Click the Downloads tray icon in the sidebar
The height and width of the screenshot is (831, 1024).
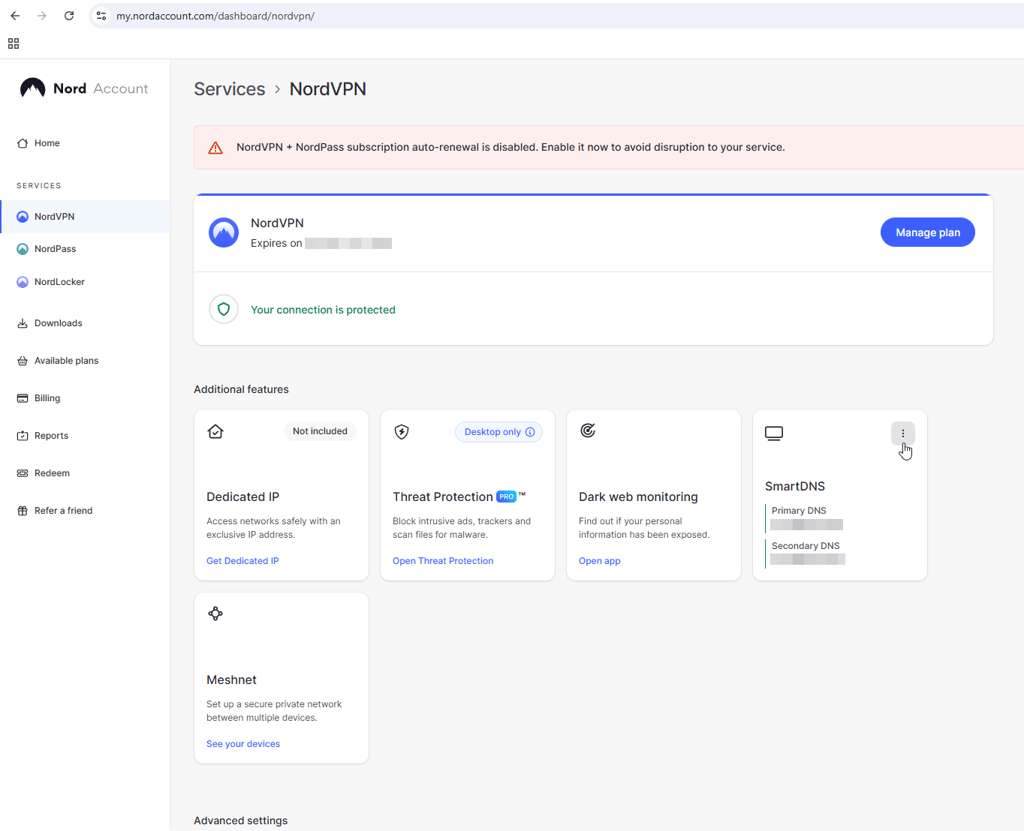(x=22, y=323)
